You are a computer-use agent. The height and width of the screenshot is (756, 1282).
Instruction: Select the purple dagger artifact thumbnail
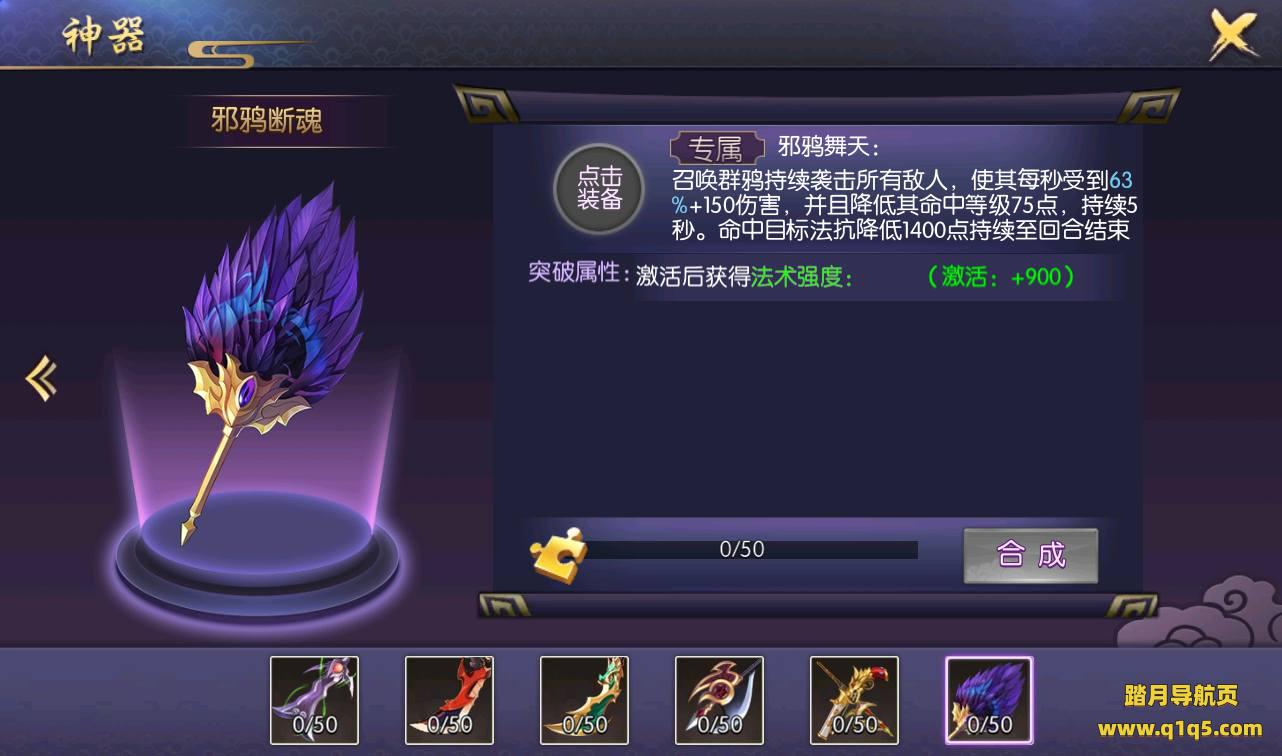click(x=315, y=700)
